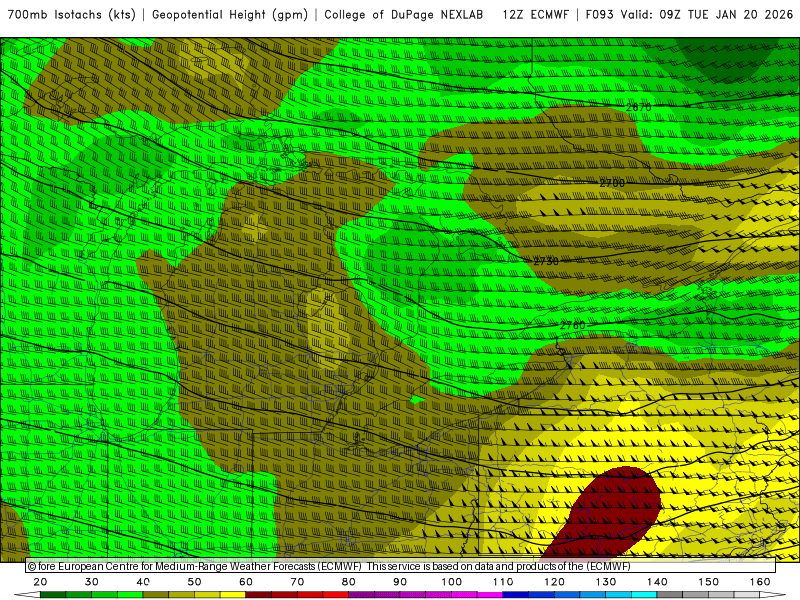Click the '140' label on the color scale
The image size is (800, 600).
pos(657,582)
